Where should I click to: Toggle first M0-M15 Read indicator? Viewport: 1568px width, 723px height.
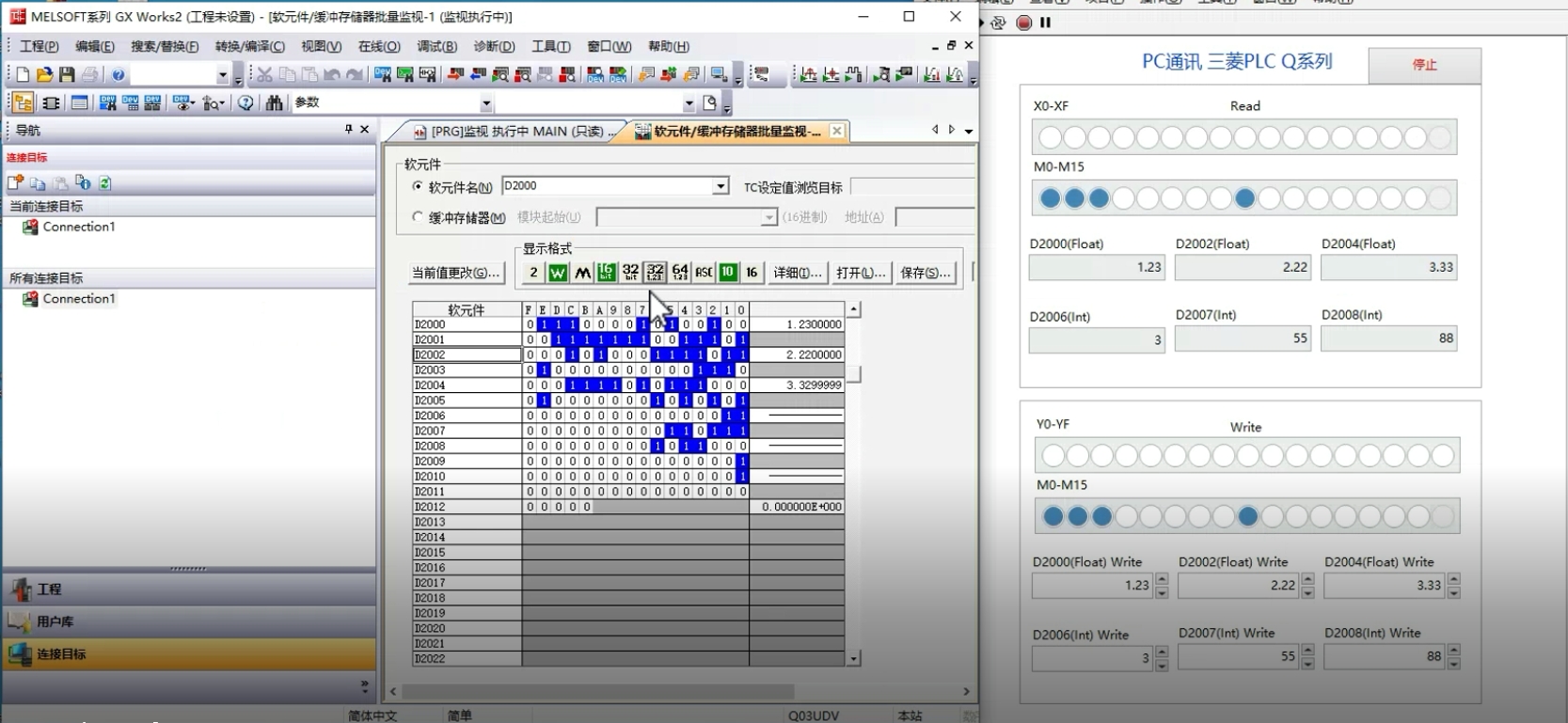coord(1050,198)
